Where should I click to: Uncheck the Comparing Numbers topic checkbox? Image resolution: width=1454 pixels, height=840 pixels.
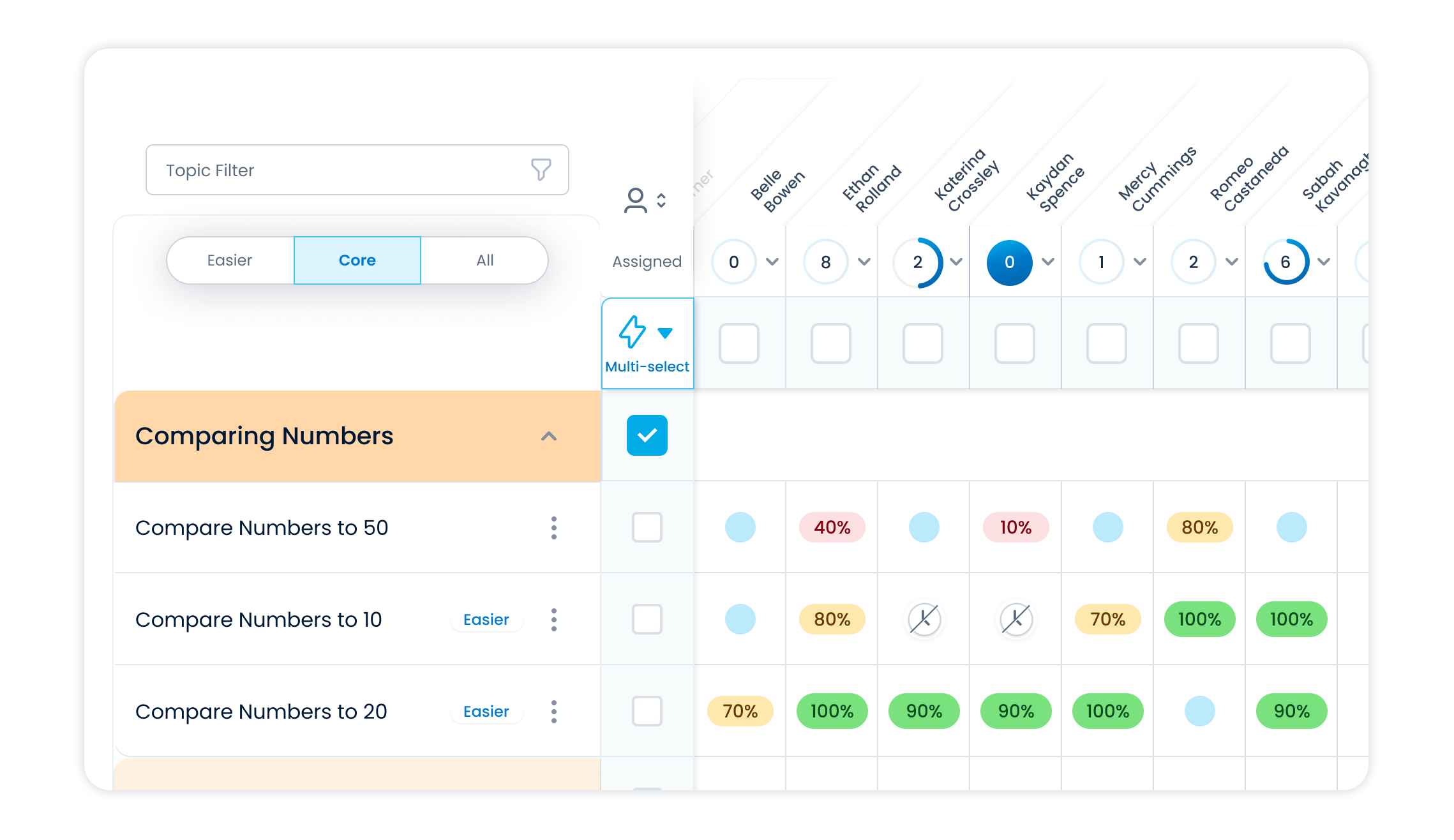[647, 435]
